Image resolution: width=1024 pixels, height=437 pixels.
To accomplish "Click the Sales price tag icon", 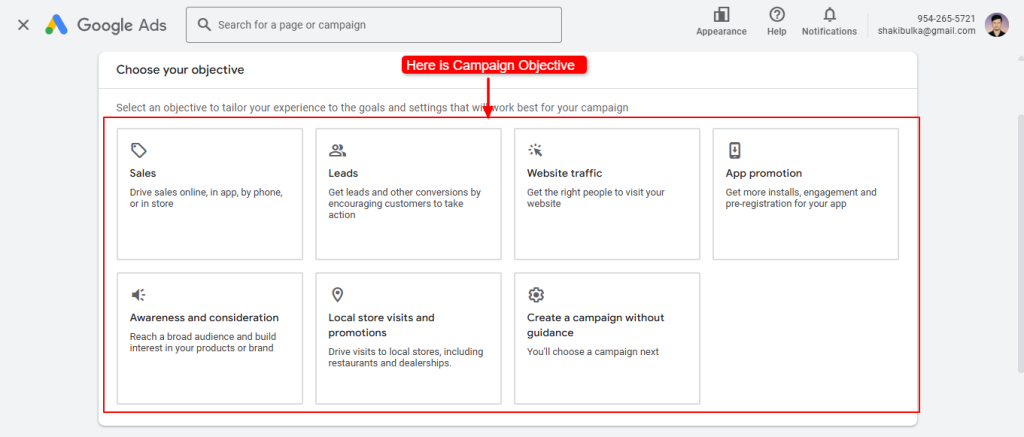I will pyautogui.click(x=138, y=151).
